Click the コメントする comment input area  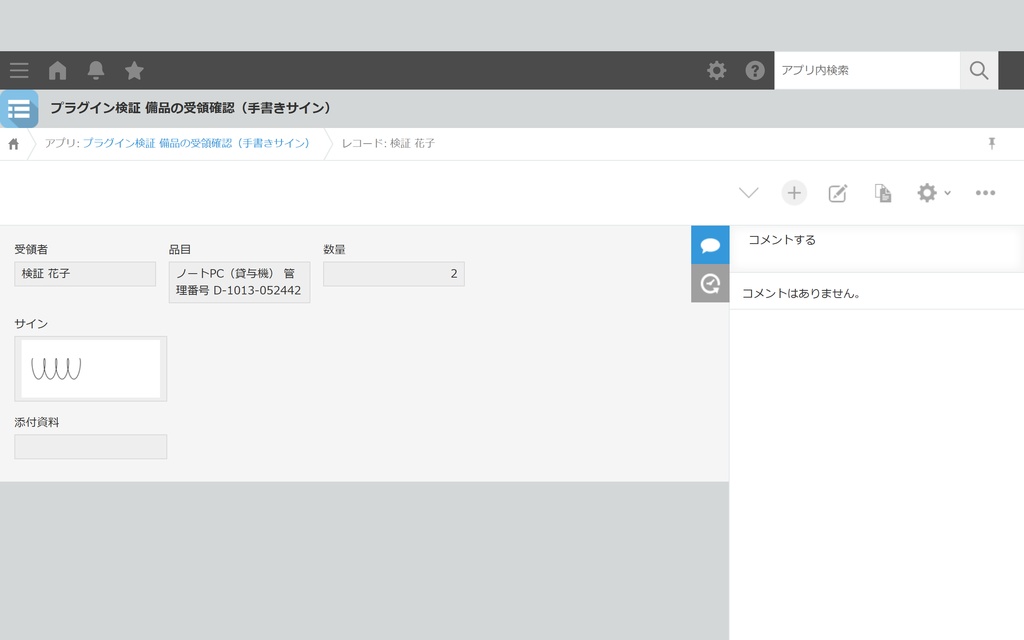876,248
